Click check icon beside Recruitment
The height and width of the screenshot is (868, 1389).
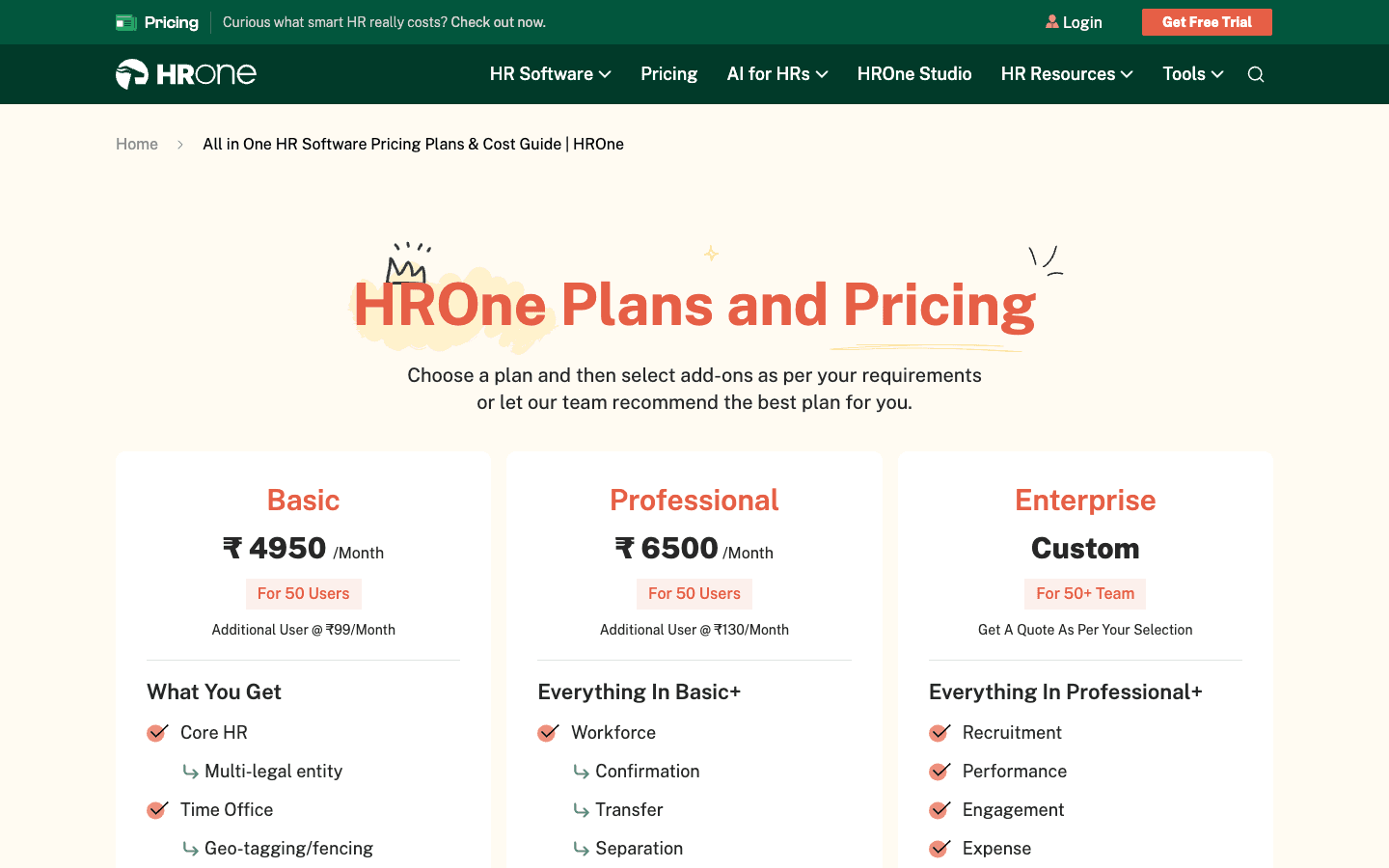tap(940, 733)
